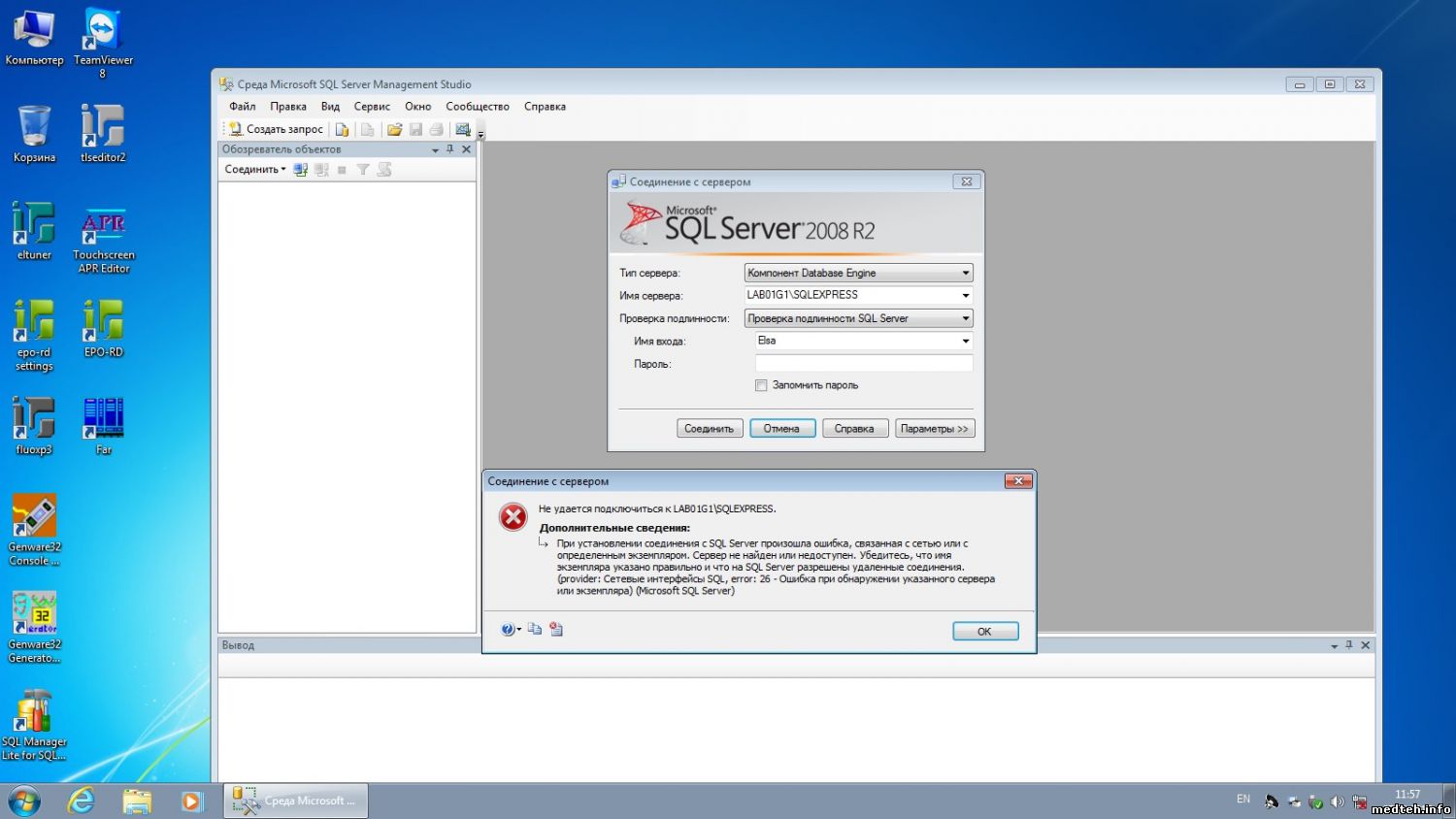The height and width of the screenshot is (819, 1456).
Task: Click the copy message text icon in error dialog
Action: (535, 630)
